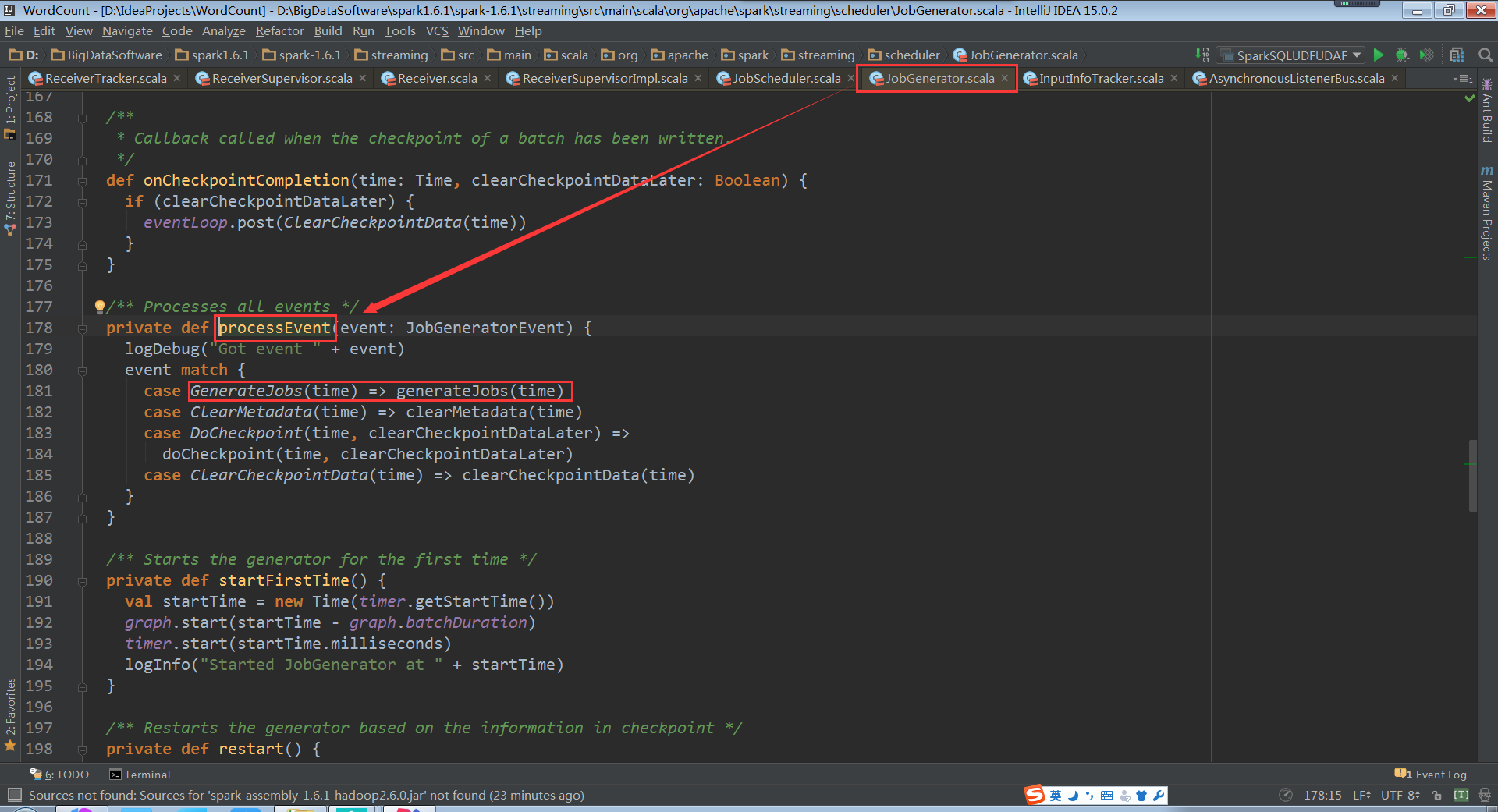Image resolution: width=1498 pixels, height=812 pixels.
Task: Open Sogou settings wrench icon
Action: (x=1159, y=796)
